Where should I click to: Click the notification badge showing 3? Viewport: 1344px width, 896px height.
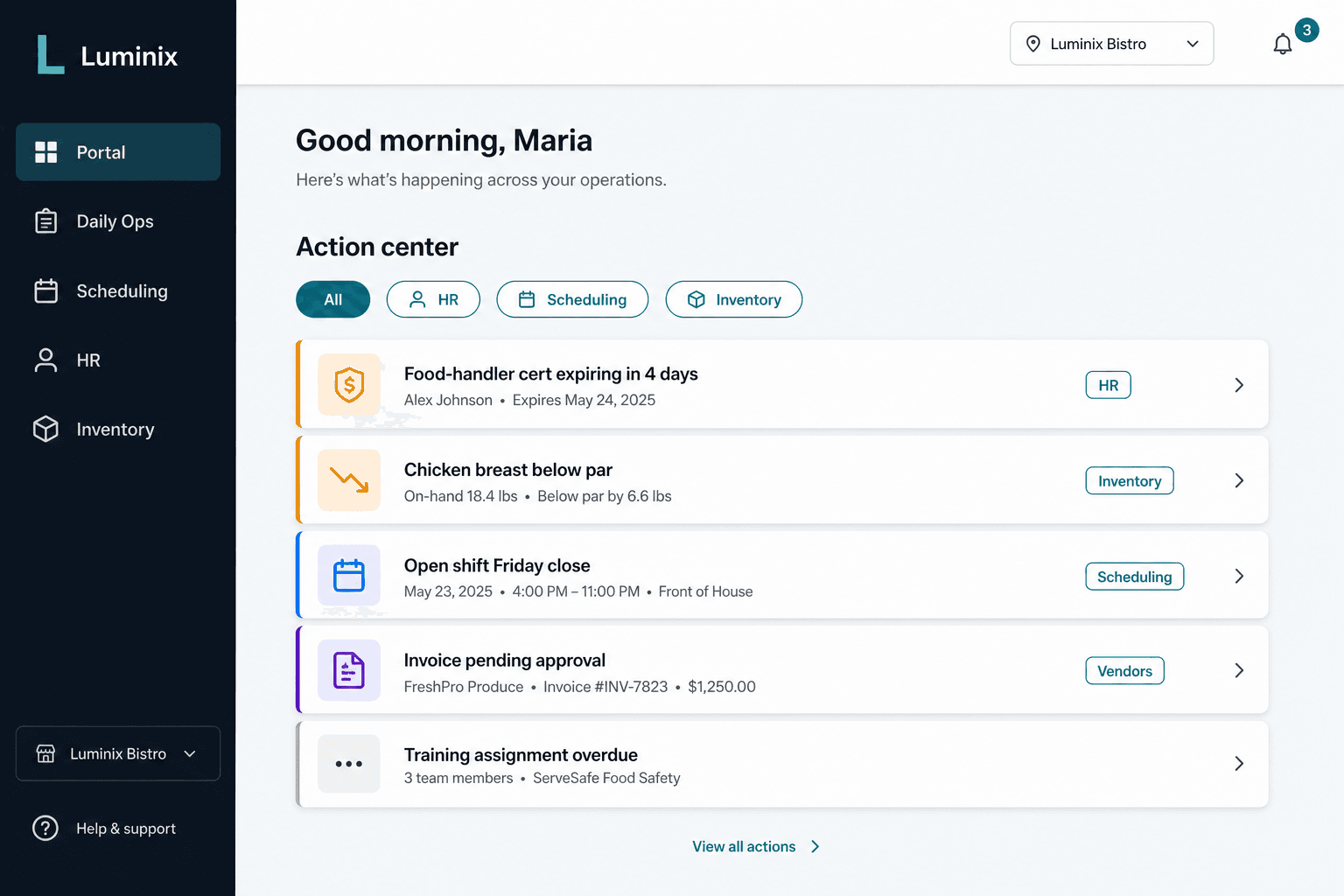1306,30
